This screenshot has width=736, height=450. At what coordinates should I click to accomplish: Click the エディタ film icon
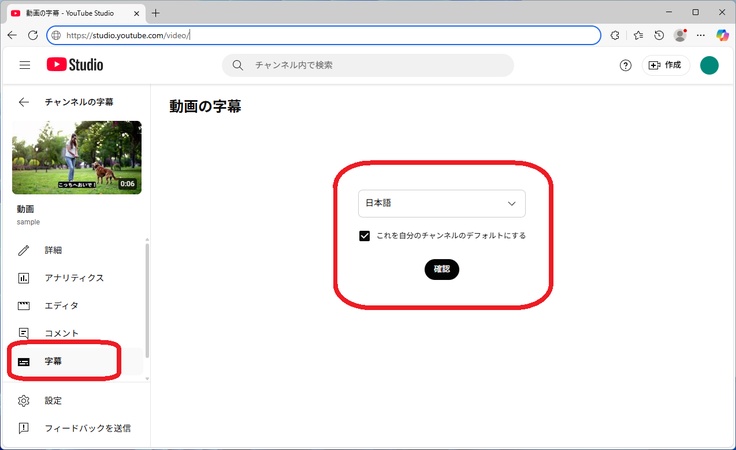coord(23,306)
